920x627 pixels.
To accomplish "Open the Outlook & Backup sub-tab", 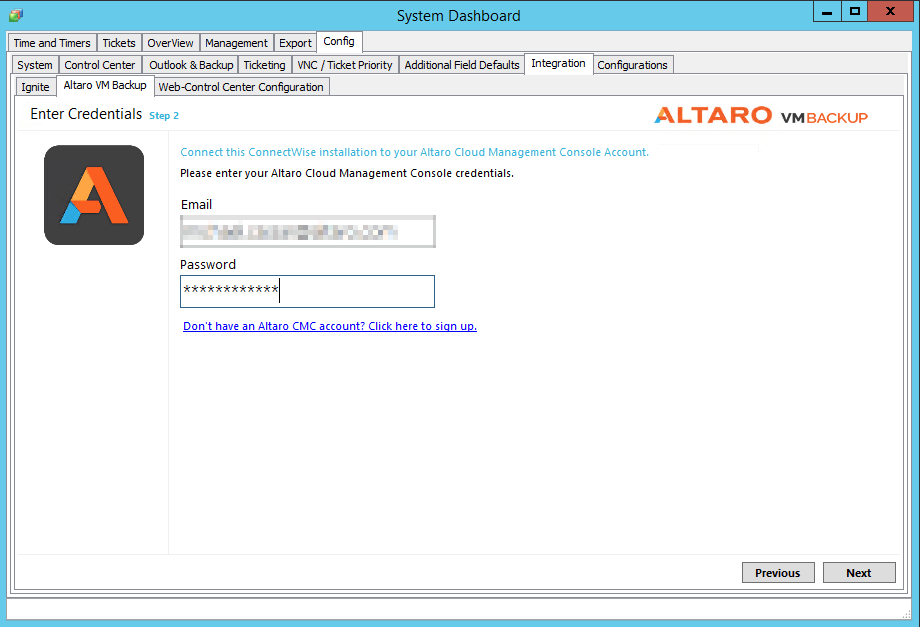I will click(191, 65).
